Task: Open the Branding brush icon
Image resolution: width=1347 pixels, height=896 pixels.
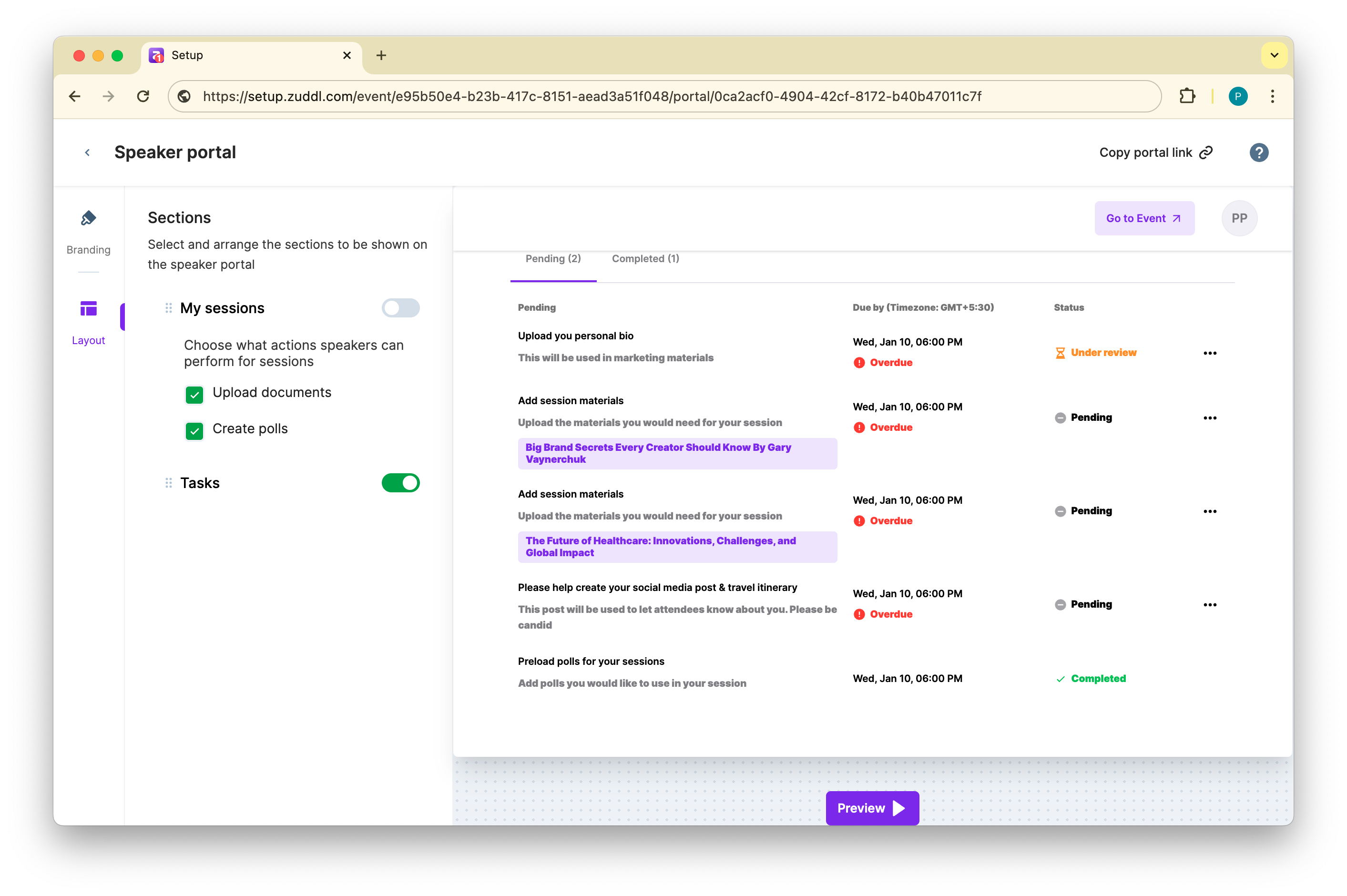Action: [88, 218]
